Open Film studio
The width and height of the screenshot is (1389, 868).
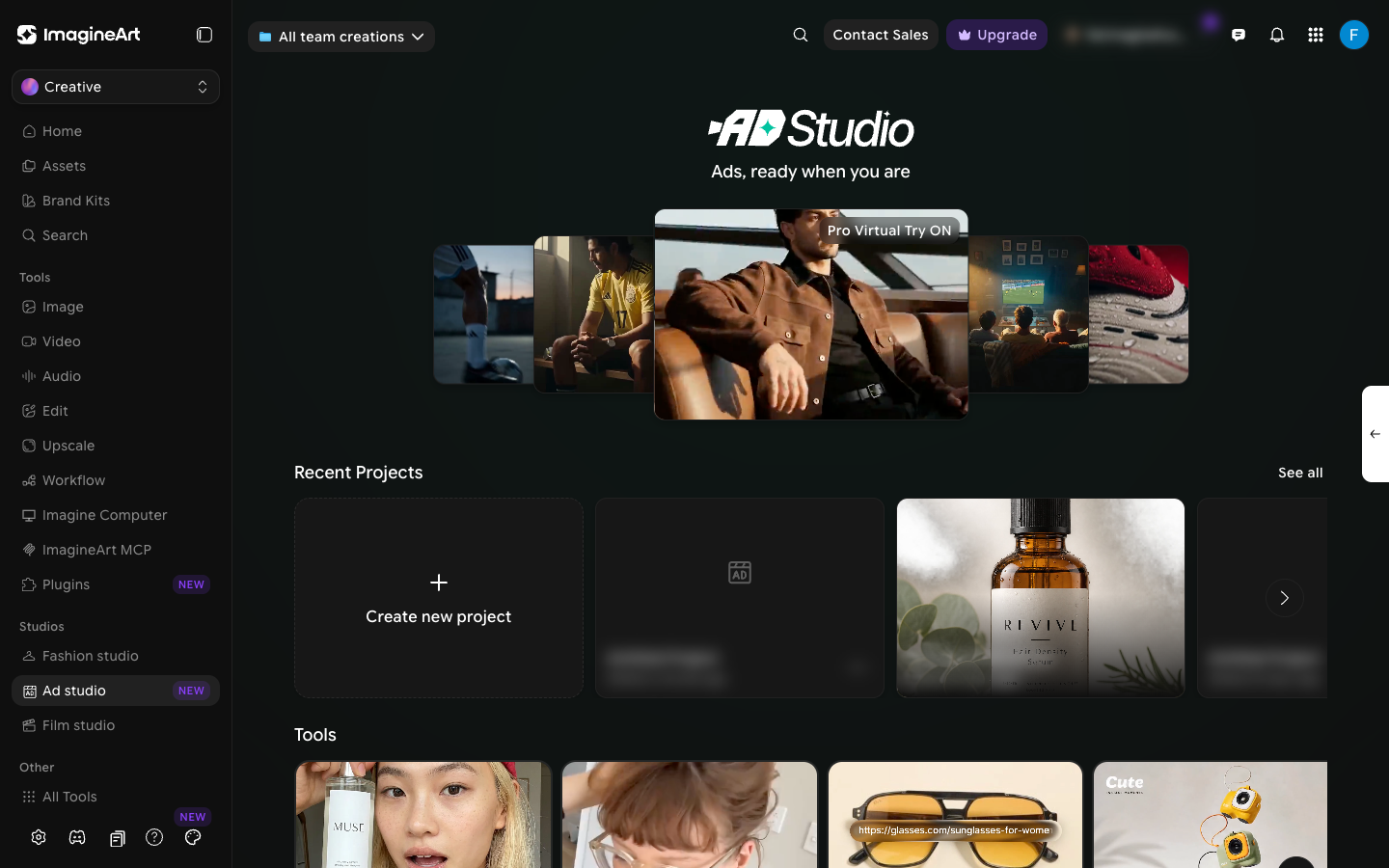coord(116,725)
